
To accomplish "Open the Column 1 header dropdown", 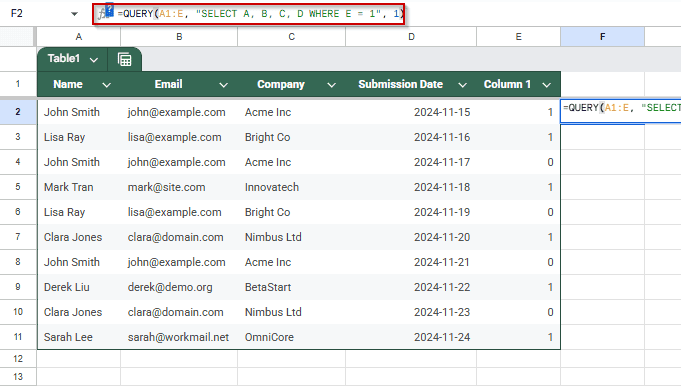I will point(547,85).
